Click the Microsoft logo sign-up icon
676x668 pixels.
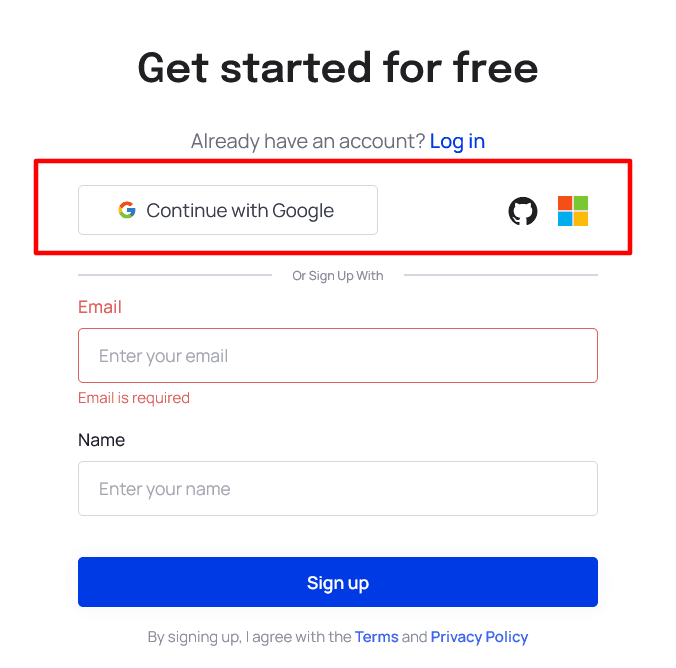[x=573, y=211]
